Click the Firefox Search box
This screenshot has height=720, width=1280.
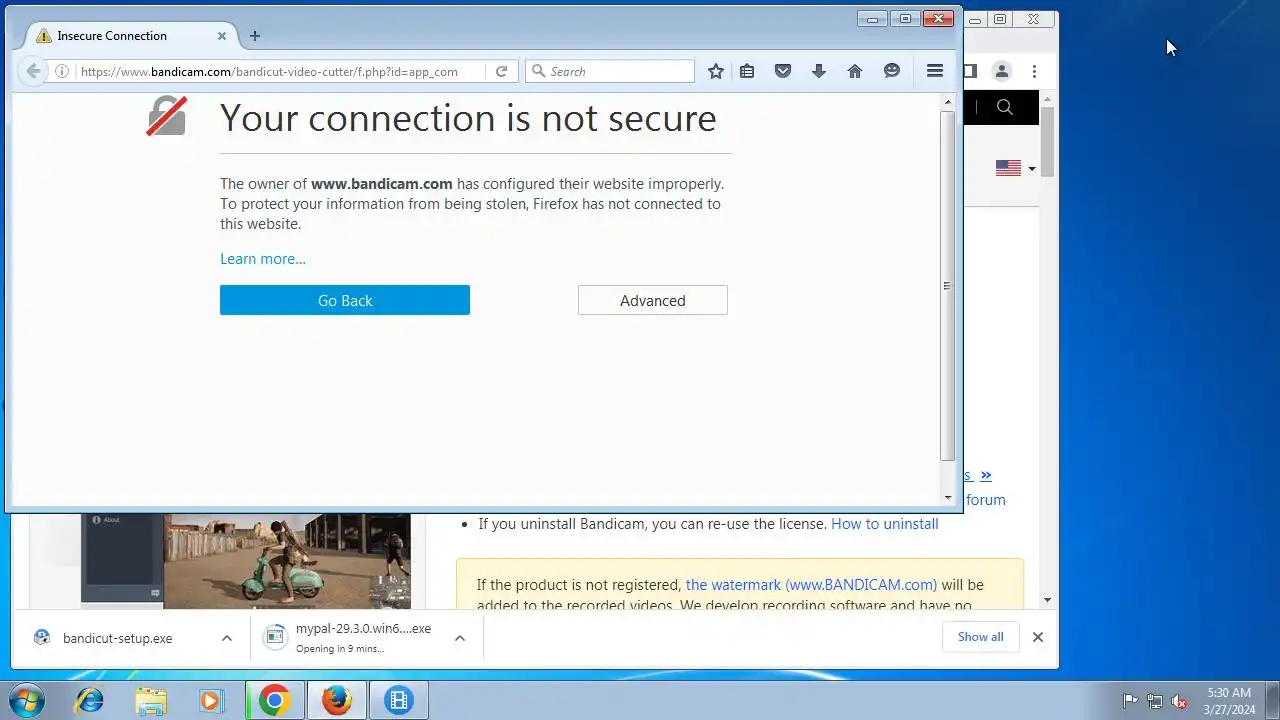pyautogui.click(x=610, y=71)
